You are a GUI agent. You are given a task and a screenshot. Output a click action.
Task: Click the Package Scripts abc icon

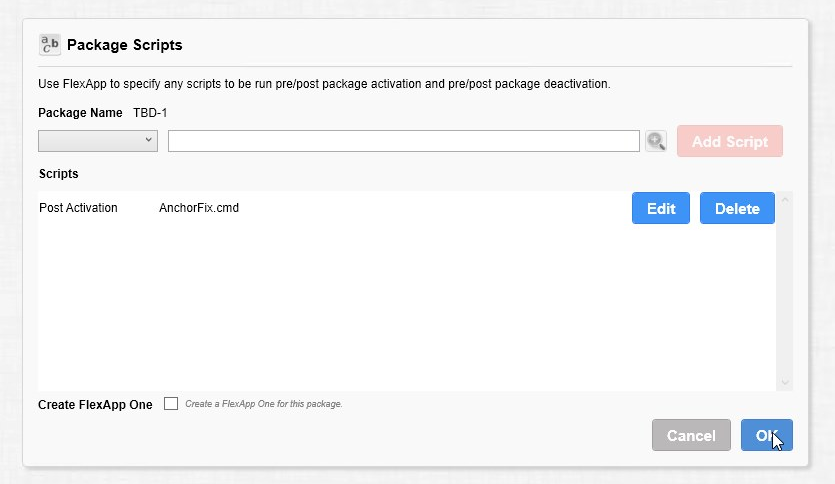50,45
